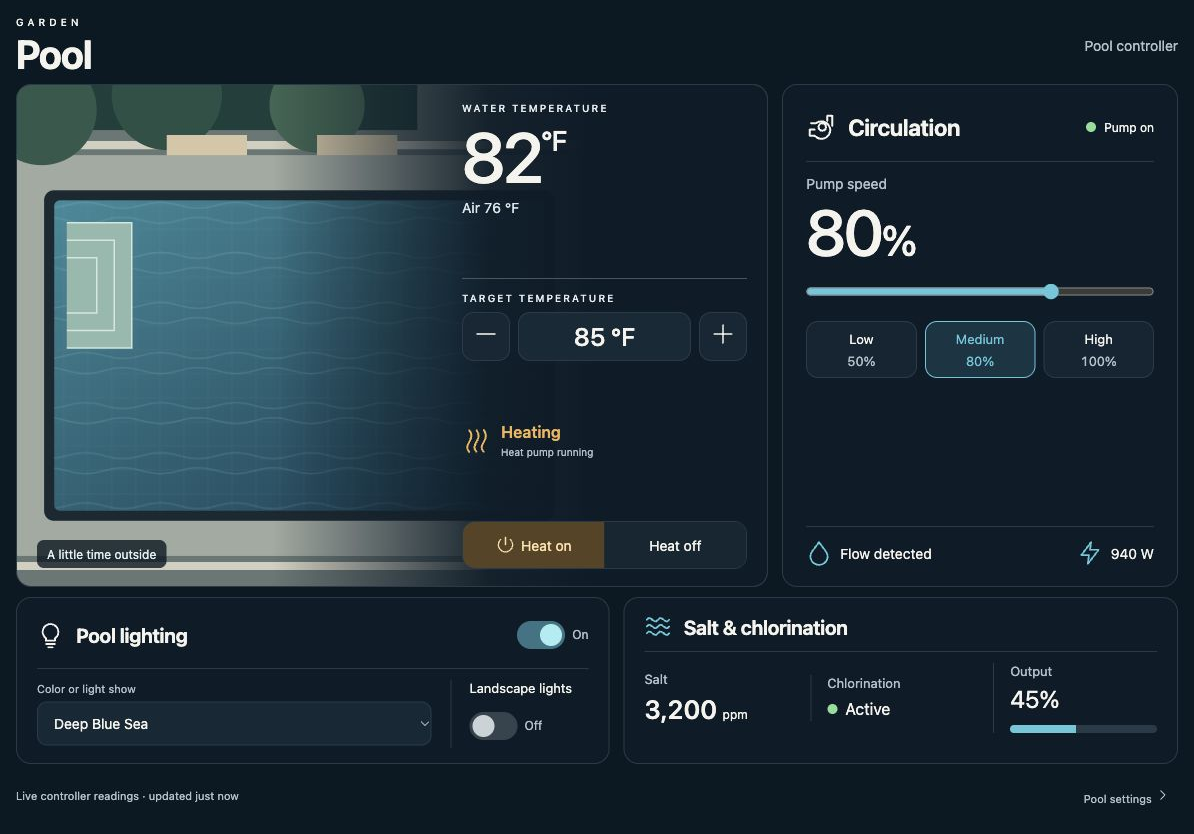Screen dimensions: 1194x834
Task: Click the 'Pool' page heading
Action: click(54, 55)
